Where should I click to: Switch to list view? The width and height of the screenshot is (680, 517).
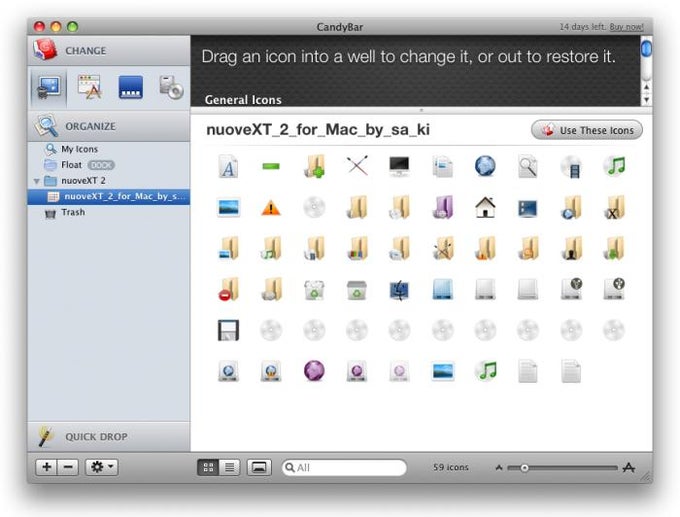[230, 467]
